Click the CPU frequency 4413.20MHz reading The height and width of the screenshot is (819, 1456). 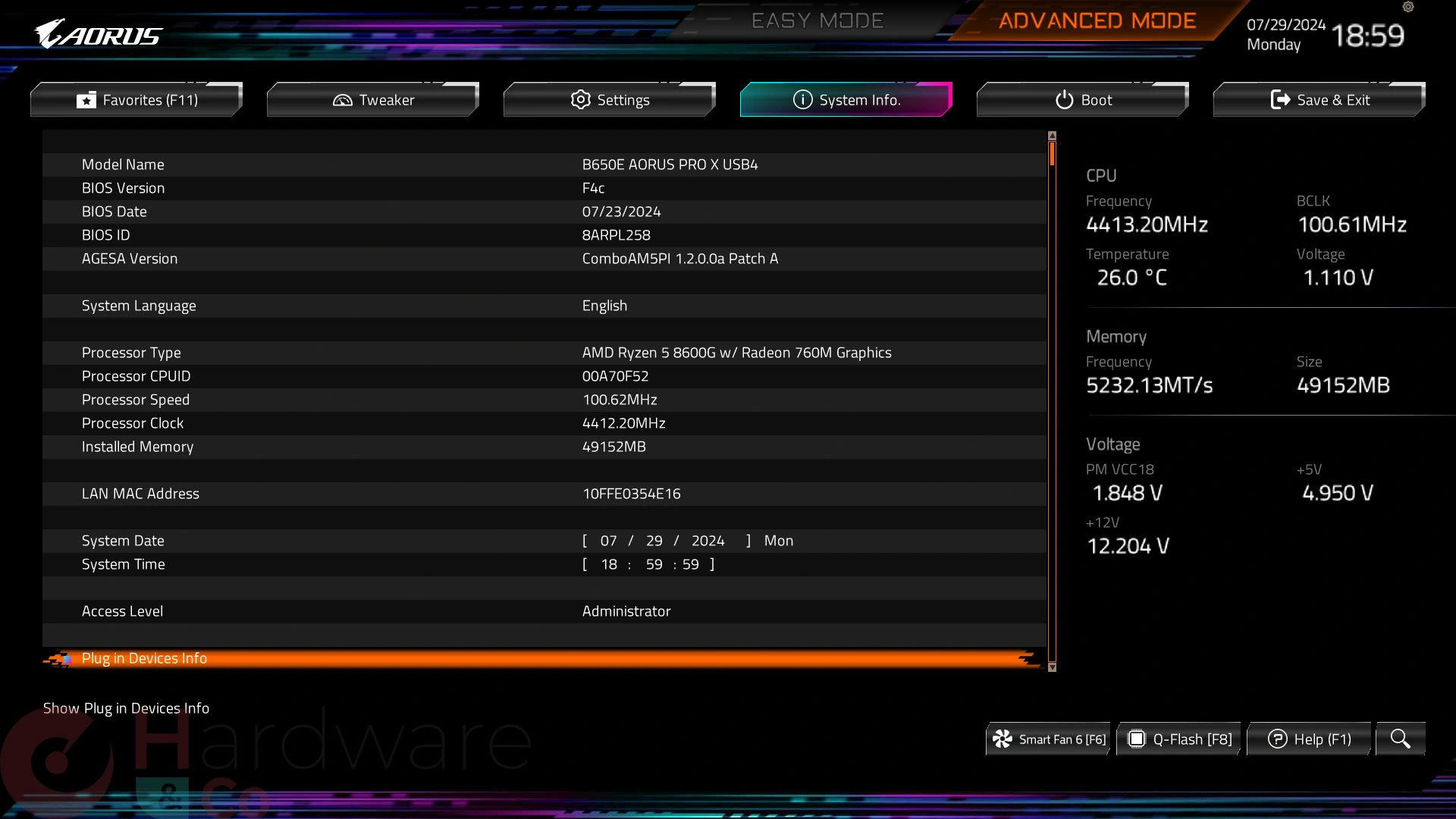point(1147,224)
